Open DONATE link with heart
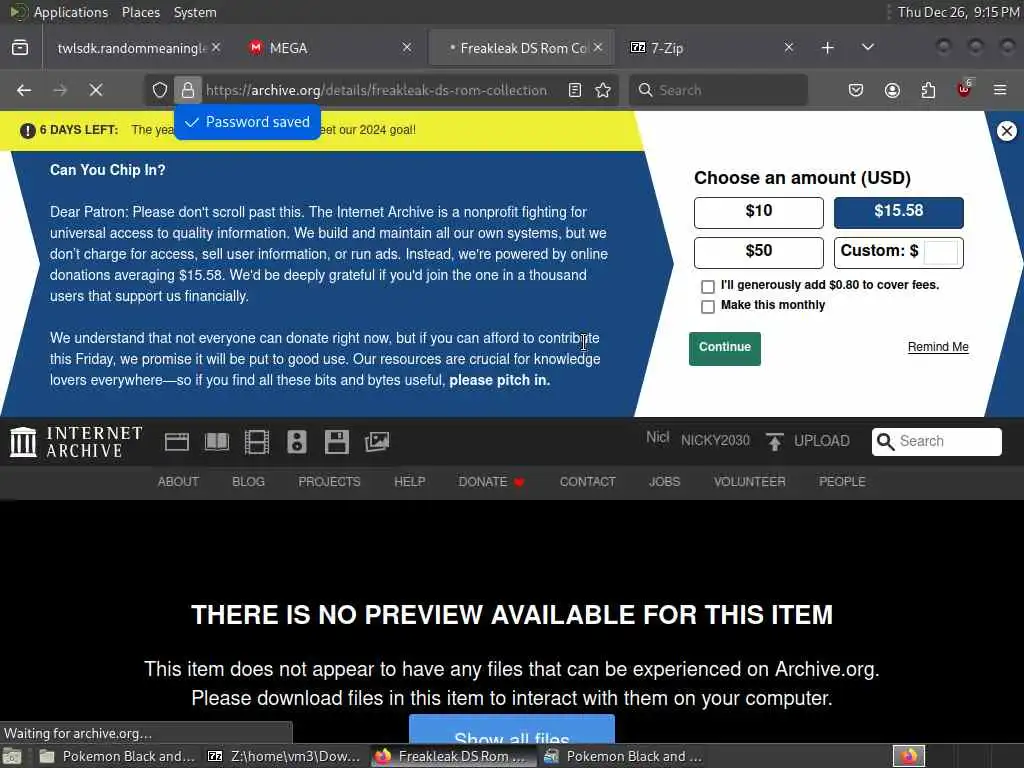Image resolution: width=1024 pixels, height=768 pixels. pos(492,482)
